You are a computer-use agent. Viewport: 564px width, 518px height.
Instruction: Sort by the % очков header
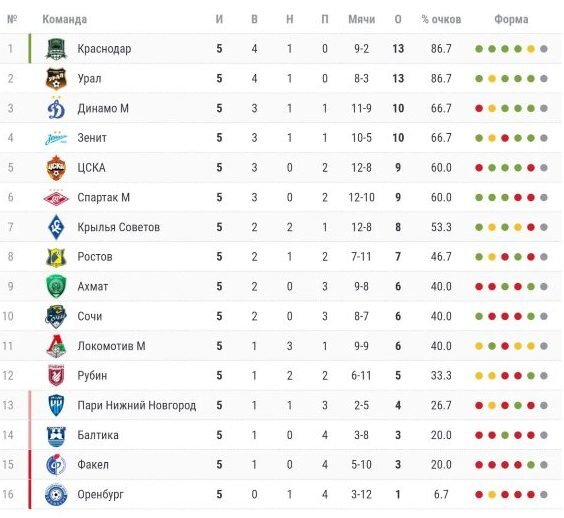pos(441,19)
